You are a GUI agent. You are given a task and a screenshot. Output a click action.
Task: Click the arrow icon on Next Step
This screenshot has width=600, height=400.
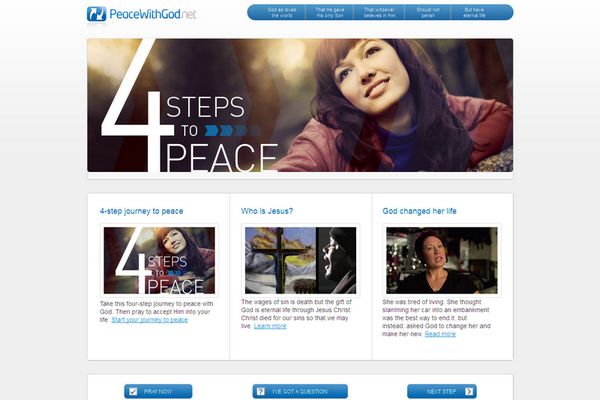[469, 392]
